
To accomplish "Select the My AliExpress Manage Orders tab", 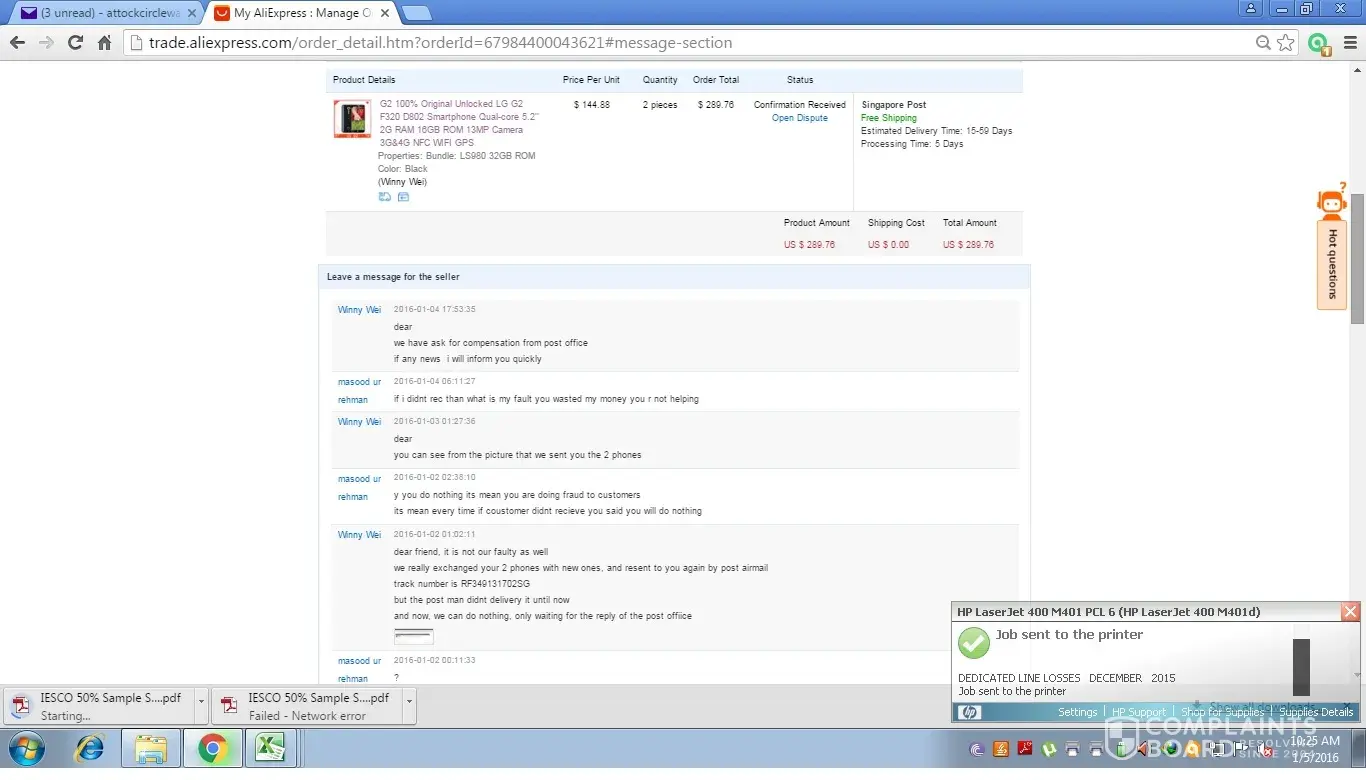I will point(300,13).
